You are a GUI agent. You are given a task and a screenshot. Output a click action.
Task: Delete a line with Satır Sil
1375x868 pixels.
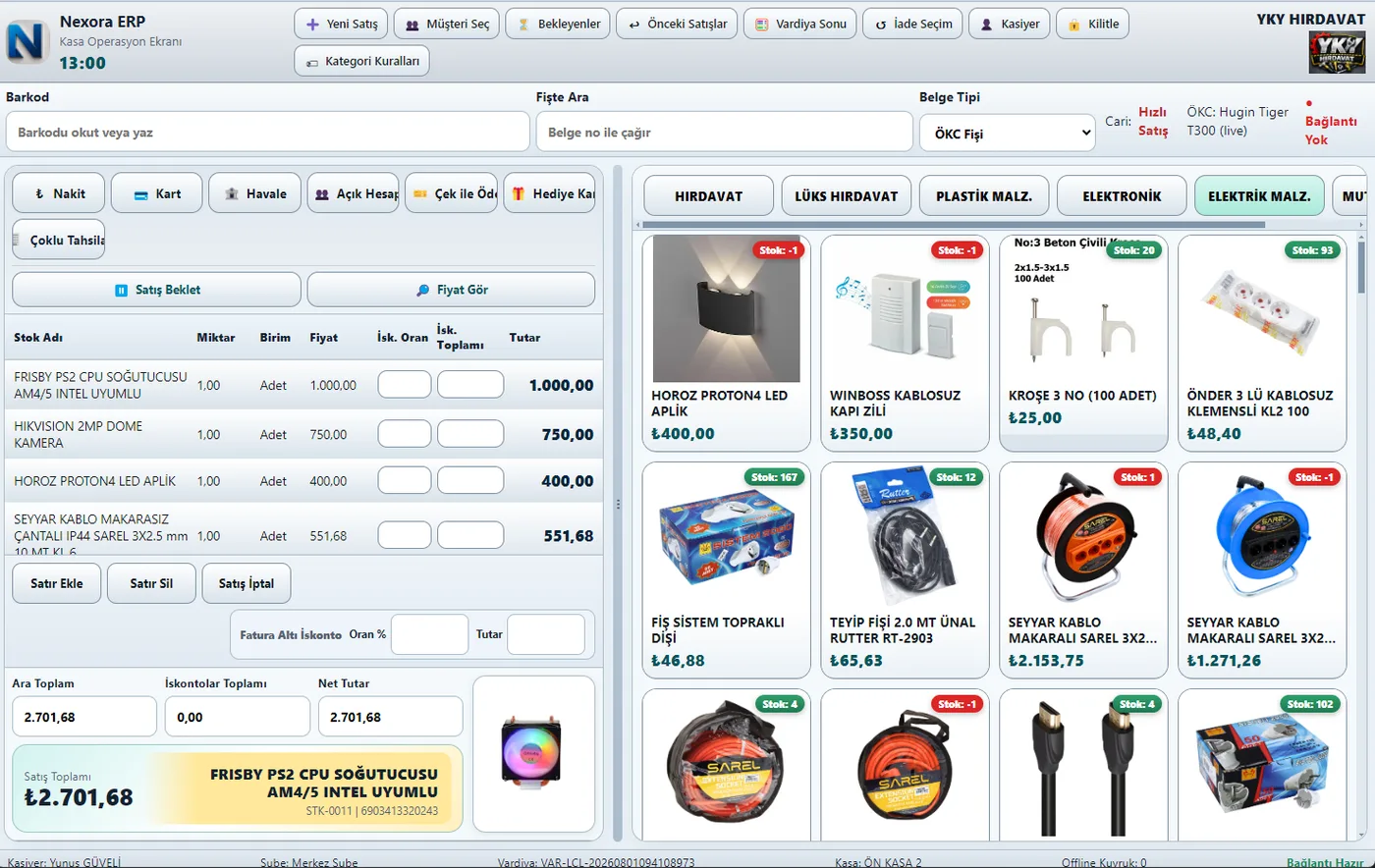pos(151,583)
